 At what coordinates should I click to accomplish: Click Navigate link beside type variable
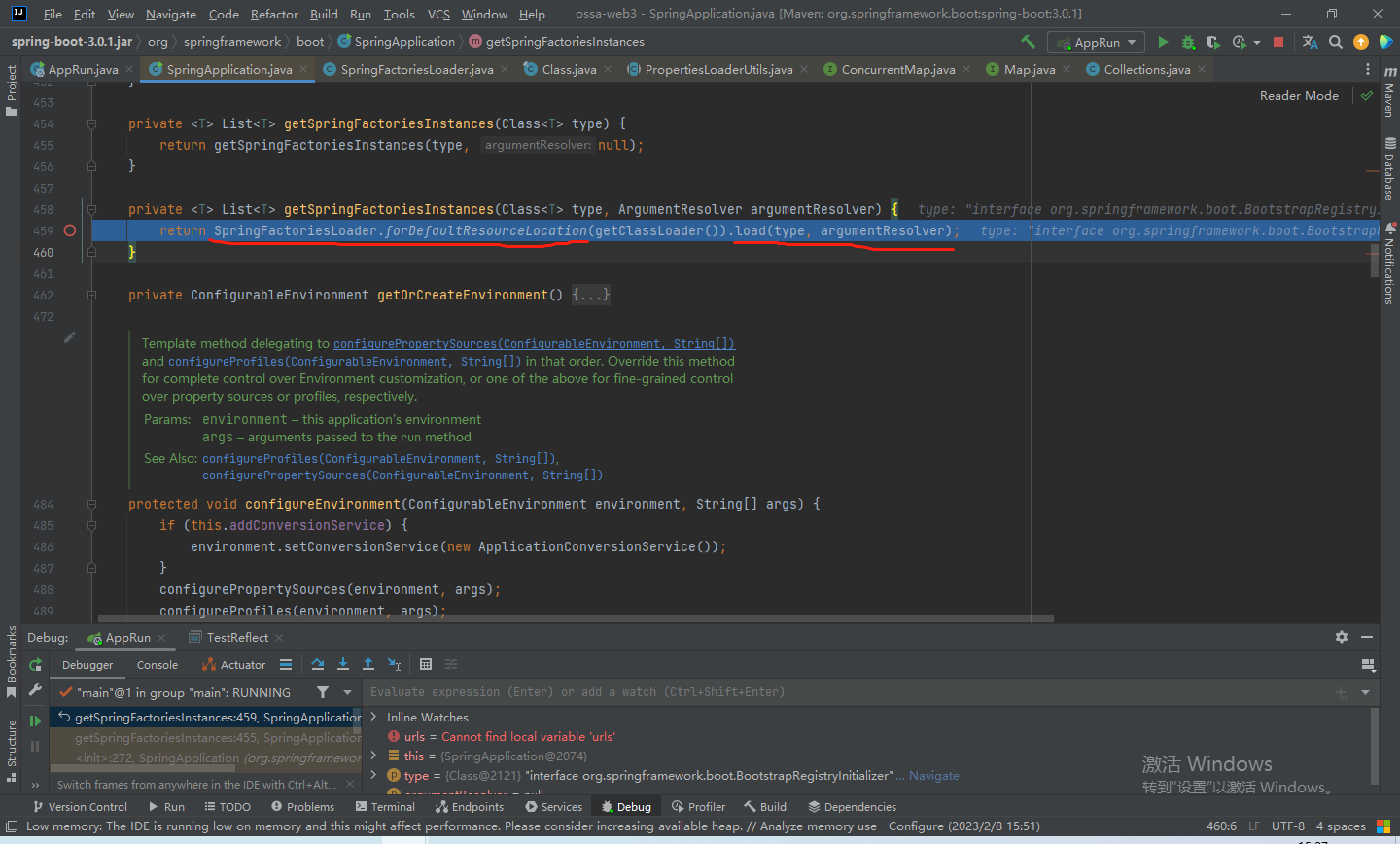[933, 775]
